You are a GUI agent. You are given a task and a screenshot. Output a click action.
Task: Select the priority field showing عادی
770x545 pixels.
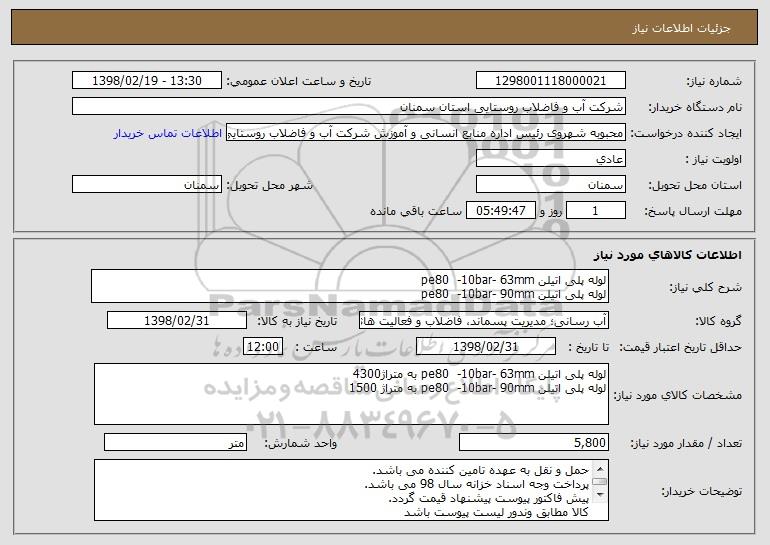click(x=550, y=159)
